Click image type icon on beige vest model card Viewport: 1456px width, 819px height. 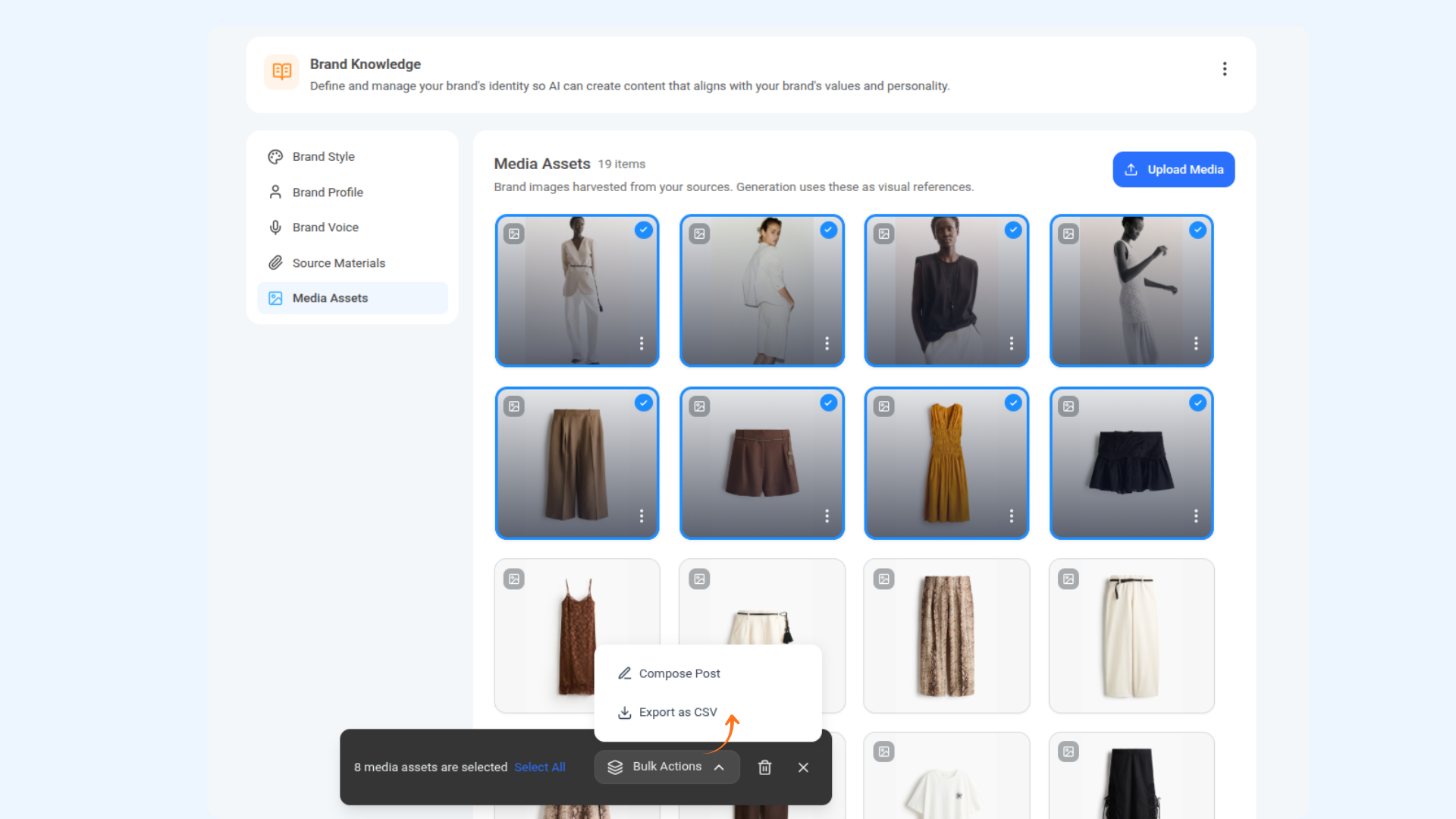514,234
